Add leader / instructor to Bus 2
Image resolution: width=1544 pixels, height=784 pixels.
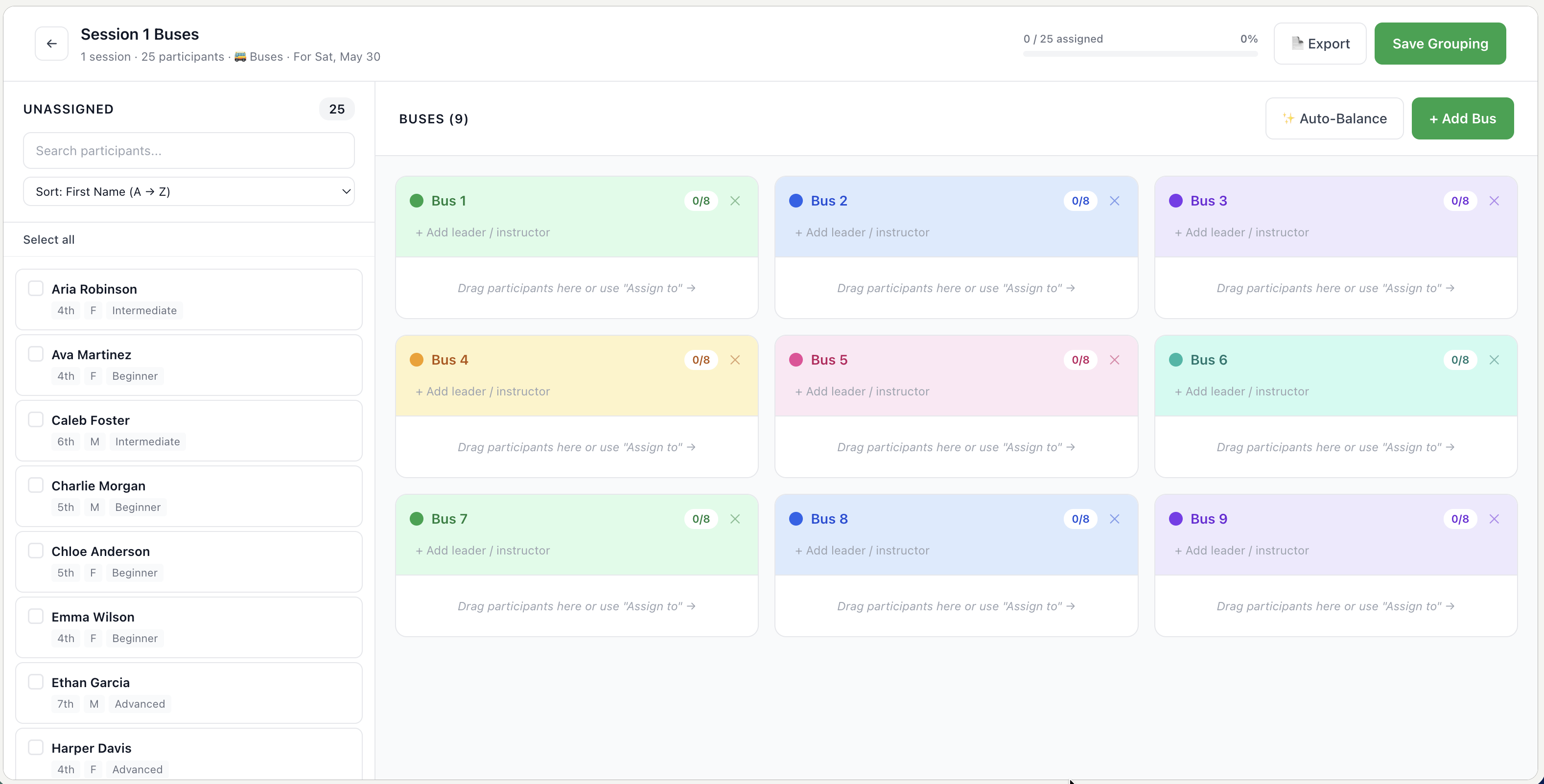tap(862, 232)
